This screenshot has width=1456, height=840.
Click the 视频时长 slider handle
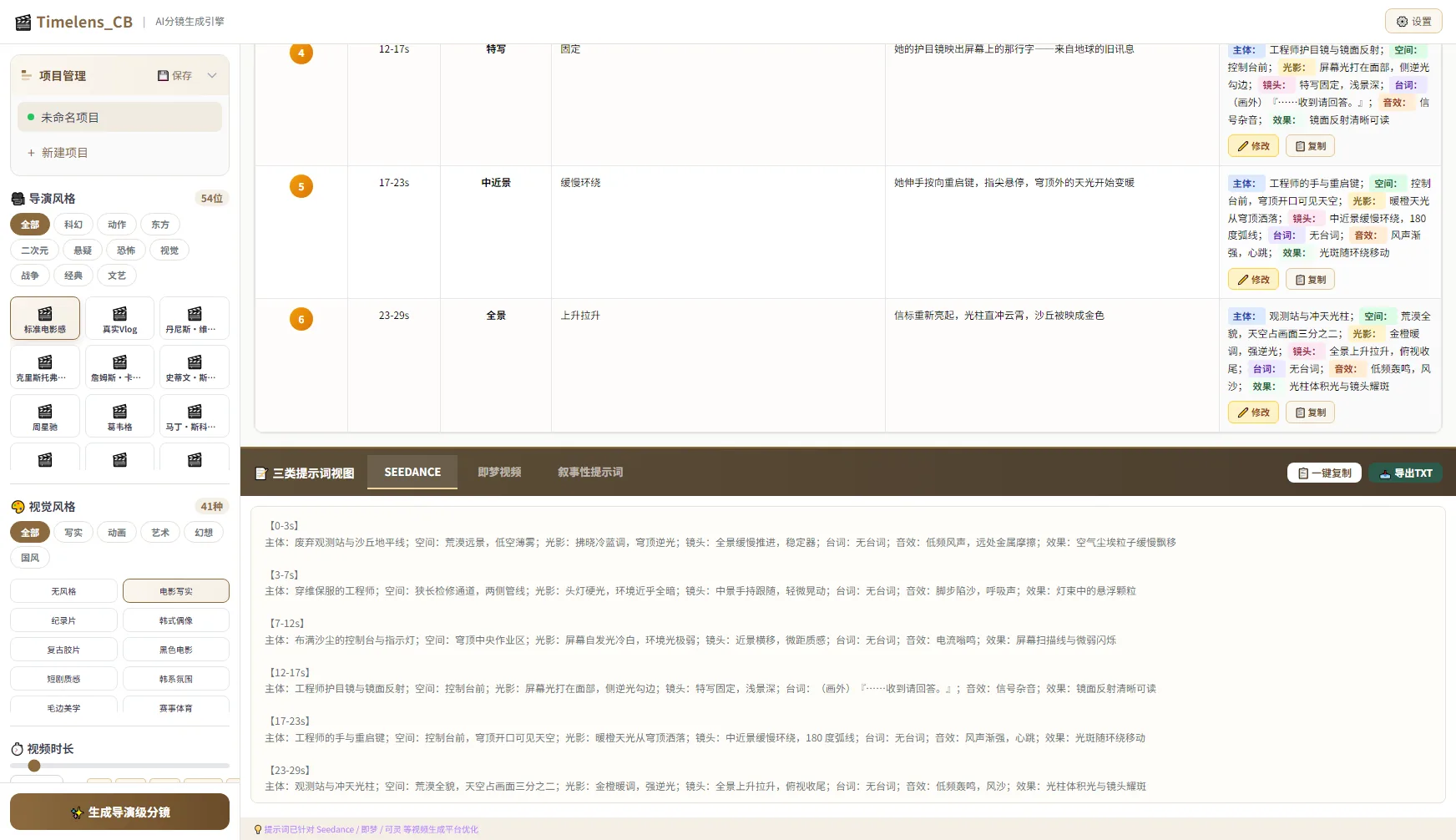[34, 766]
